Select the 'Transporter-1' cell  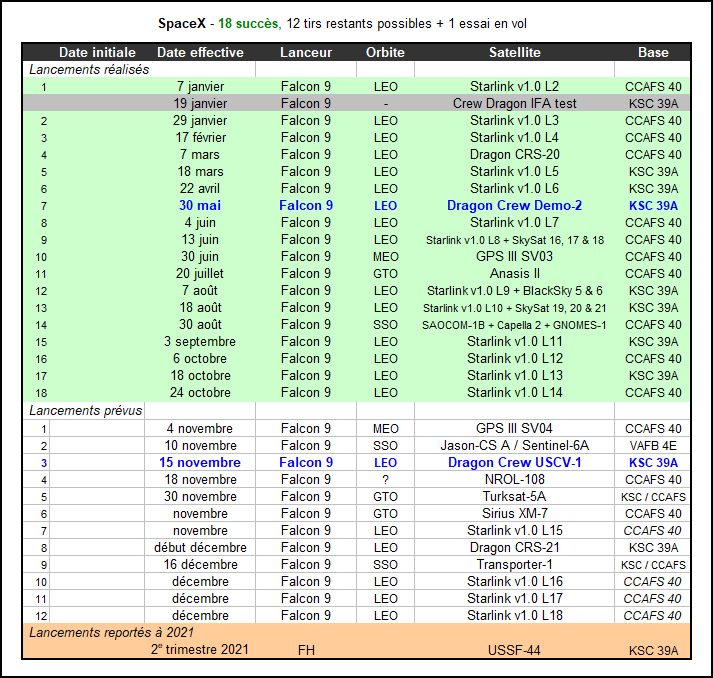click(515, 565)
